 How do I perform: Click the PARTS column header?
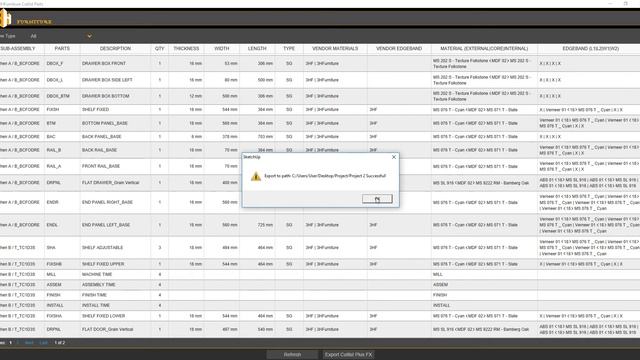(x=62, y=49)
